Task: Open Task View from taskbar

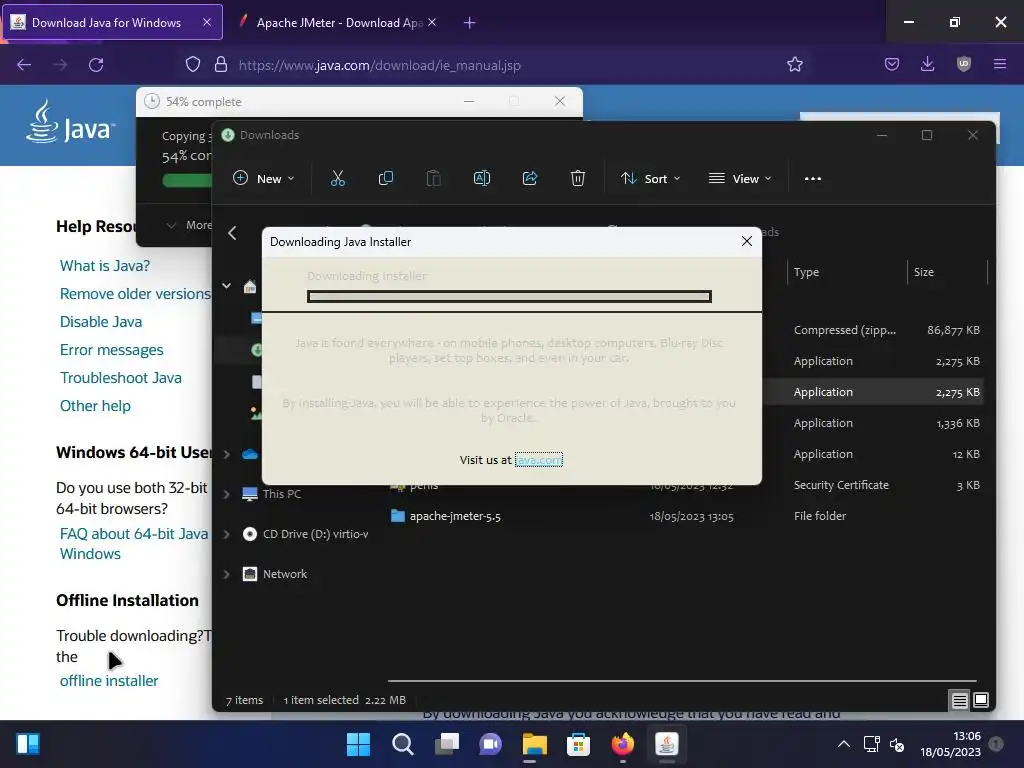Action: 447,744
